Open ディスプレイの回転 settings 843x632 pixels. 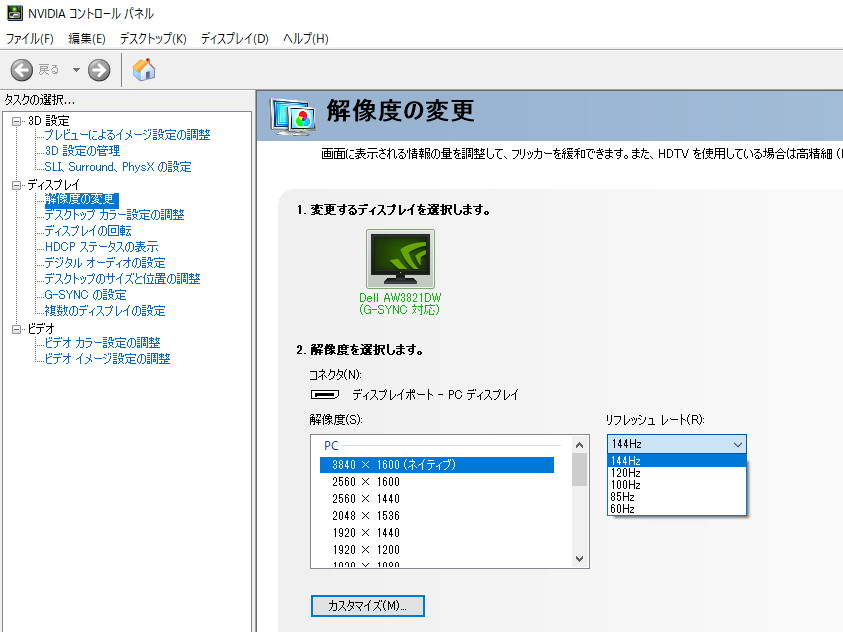click(88, 231)
